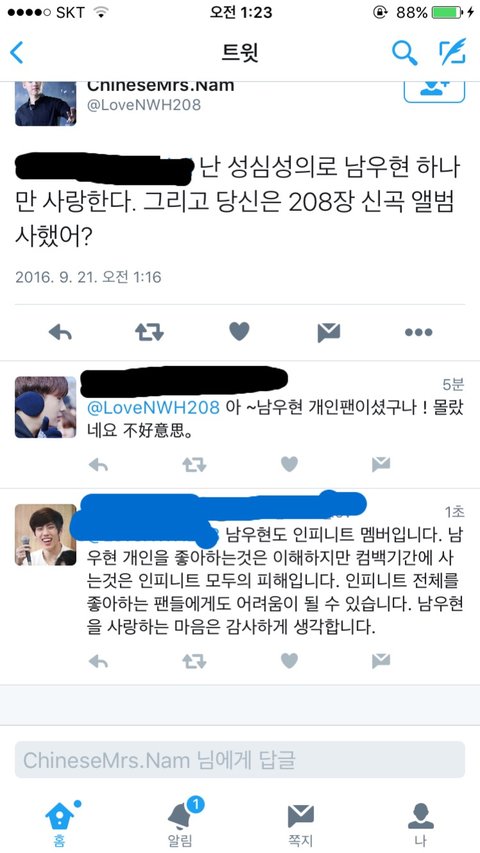Retweet the first reply about 개인팬

(x=194, y=464)
